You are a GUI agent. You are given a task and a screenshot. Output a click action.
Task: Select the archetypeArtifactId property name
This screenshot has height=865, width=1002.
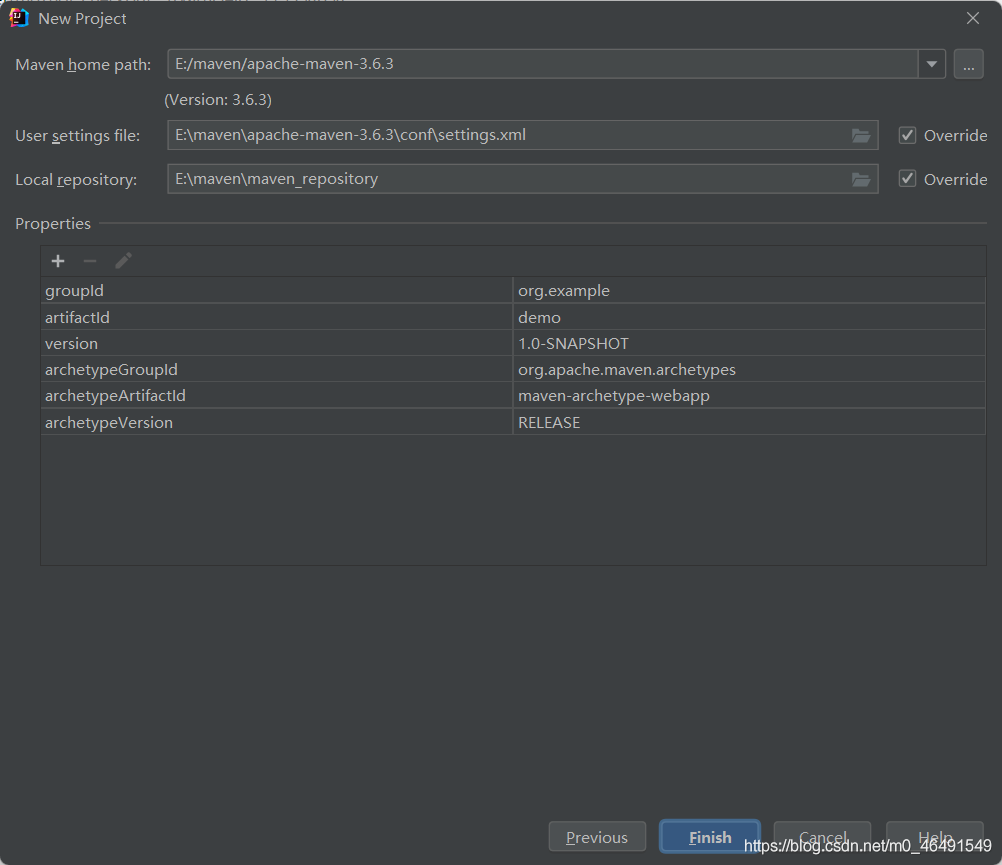(x=277, y=396)
